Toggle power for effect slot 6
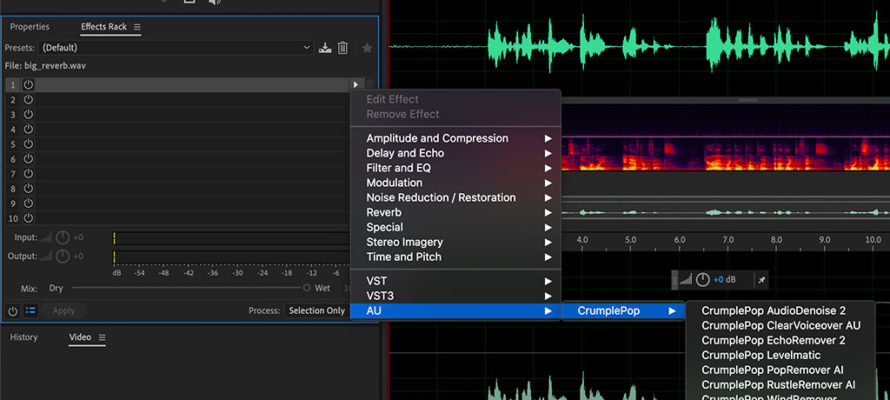The image size is (890, 400). pos(28,158)
